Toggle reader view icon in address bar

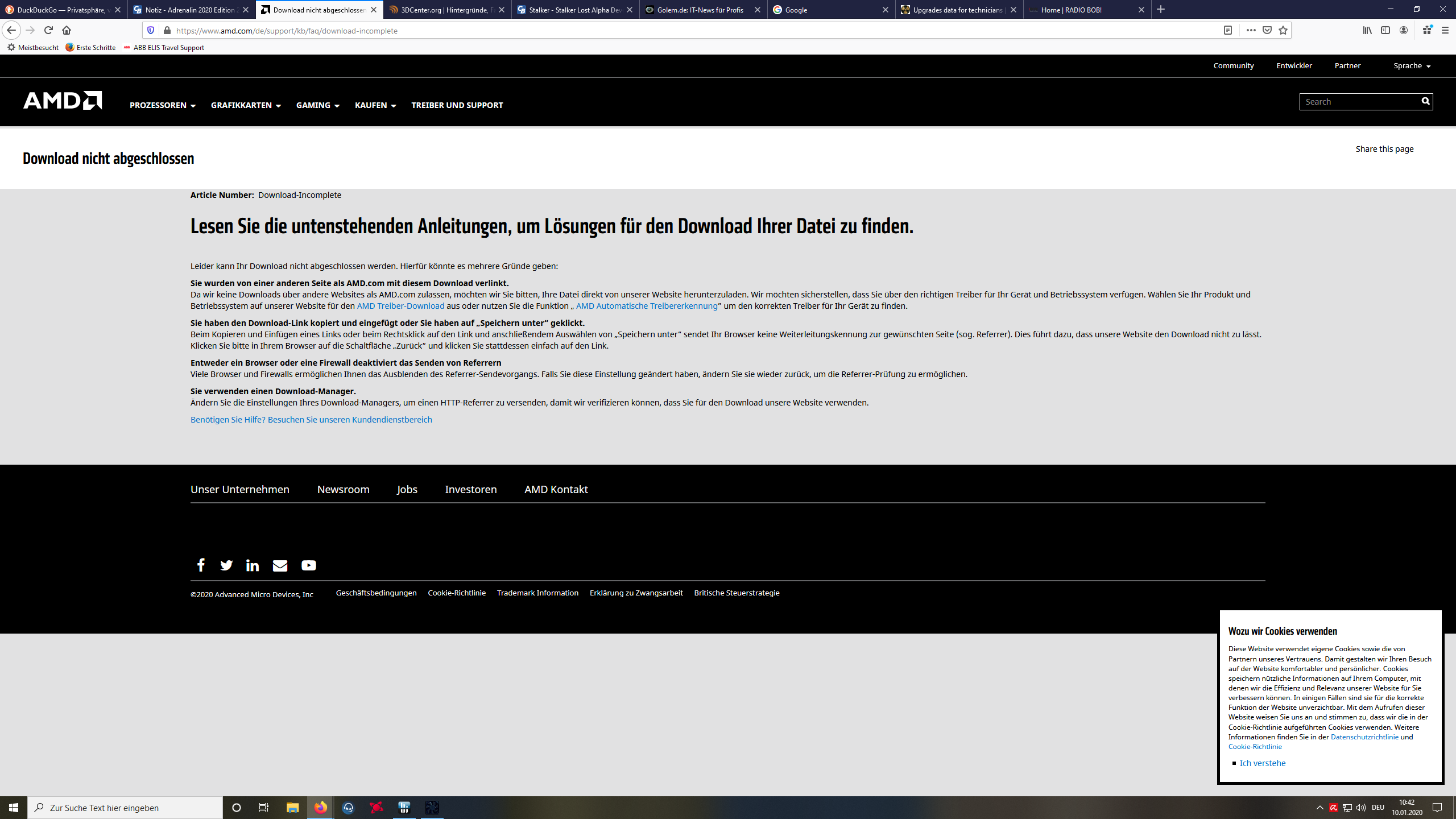1227,30
